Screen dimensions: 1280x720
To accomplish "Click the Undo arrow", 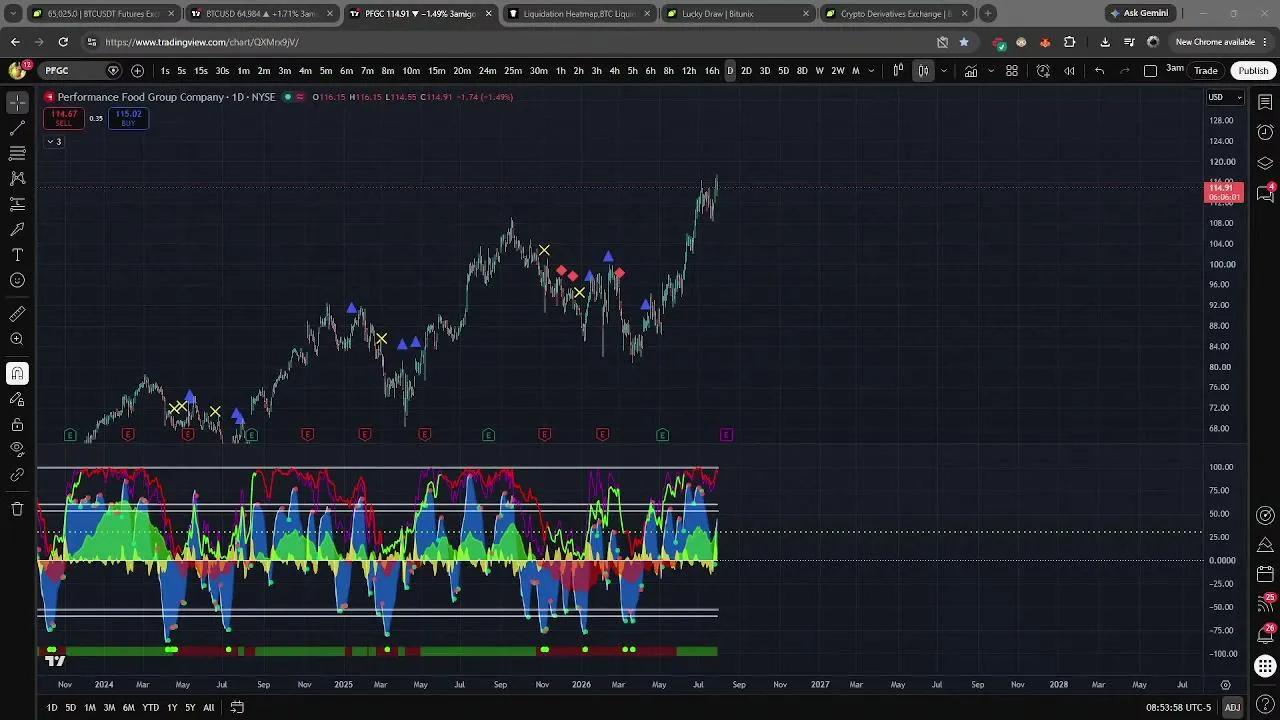I will pos(1099,71).
